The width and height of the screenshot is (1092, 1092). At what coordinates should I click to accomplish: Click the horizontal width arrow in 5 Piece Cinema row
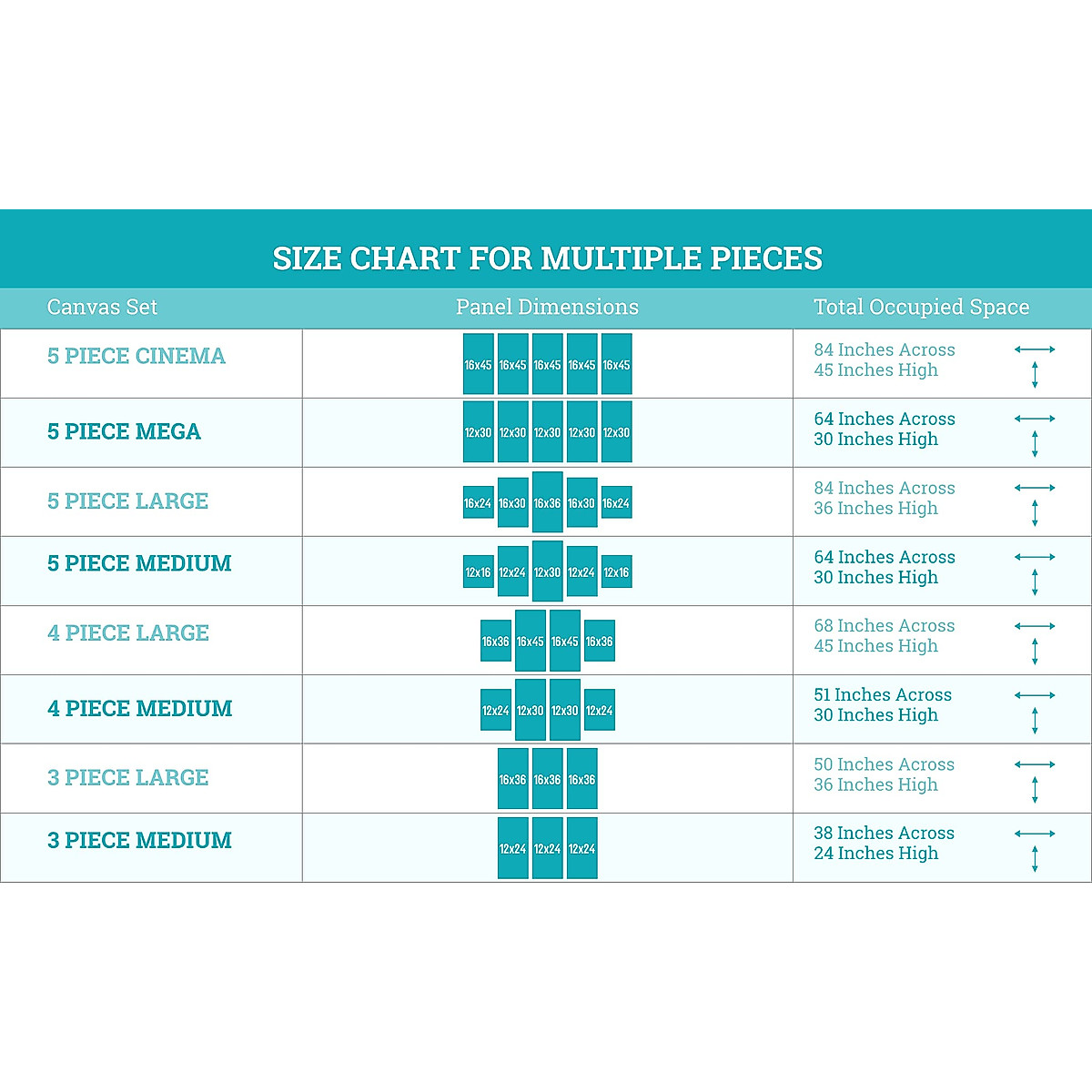1035,349
